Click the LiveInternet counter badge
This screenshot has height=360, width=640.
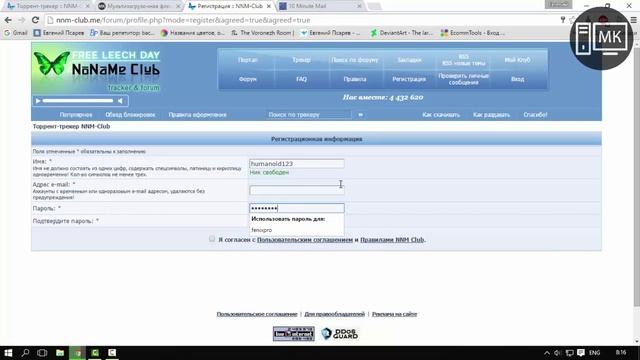[293, 333]
